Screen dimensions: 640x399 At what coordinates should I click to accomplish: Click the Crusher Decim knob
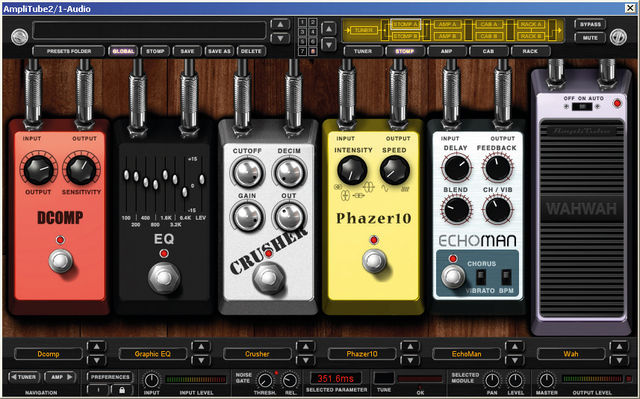(x=289, y=172)
